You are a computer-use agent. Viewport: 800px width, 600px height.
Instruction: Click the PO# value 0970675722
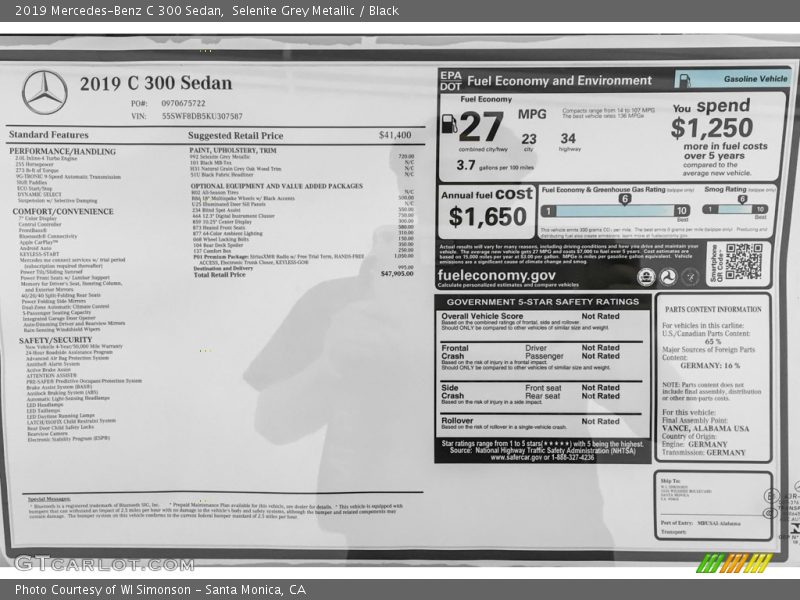pos(183,103)
